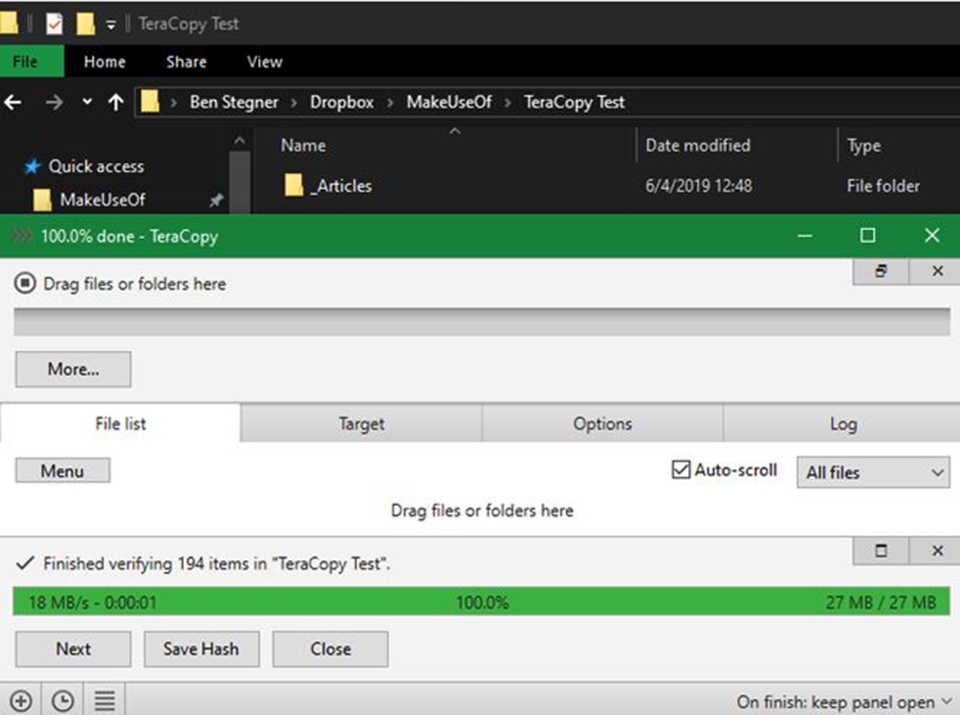Click TeraCopy Test in address breadcrumb
Image resolution: width=960 pixels, height=715 pixels.
(574, 102)
